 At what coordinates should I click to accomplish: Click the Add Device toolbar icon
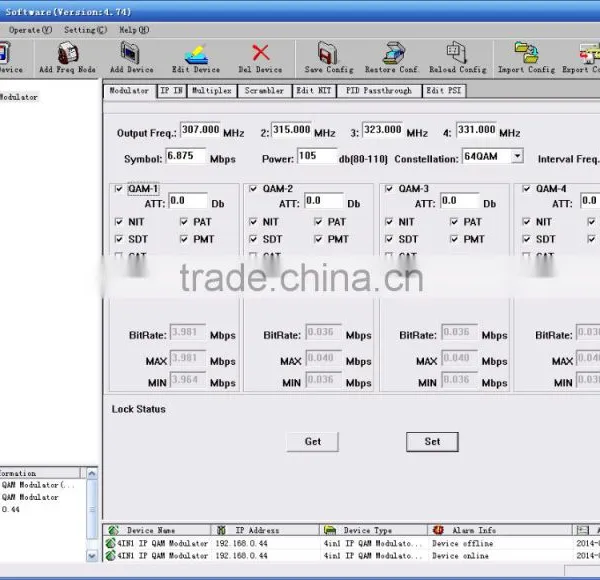130,52
